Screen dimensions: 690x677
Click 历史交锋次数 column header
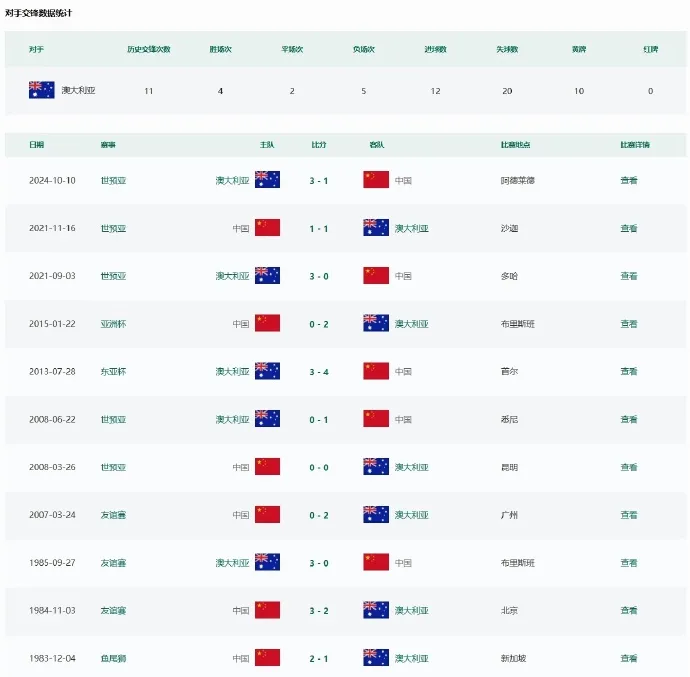pyautogui.click(x=149, y=49)
